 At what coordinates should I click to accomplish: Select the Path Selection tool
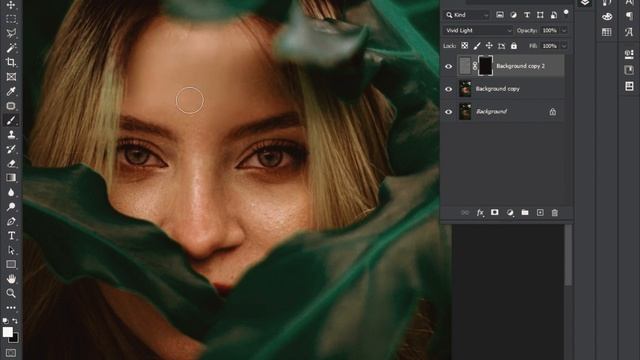coord(11,250)
